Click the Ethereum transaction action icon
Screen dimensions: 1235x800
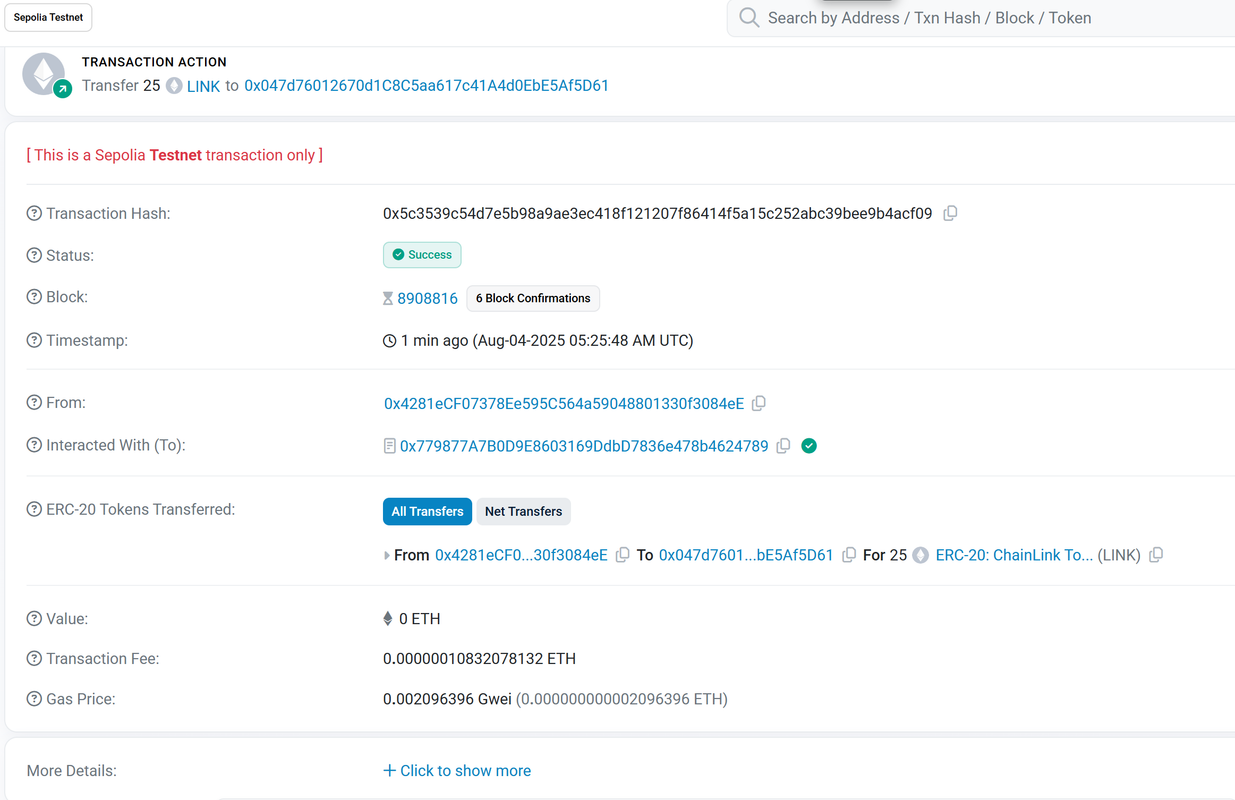coord(44,73)
